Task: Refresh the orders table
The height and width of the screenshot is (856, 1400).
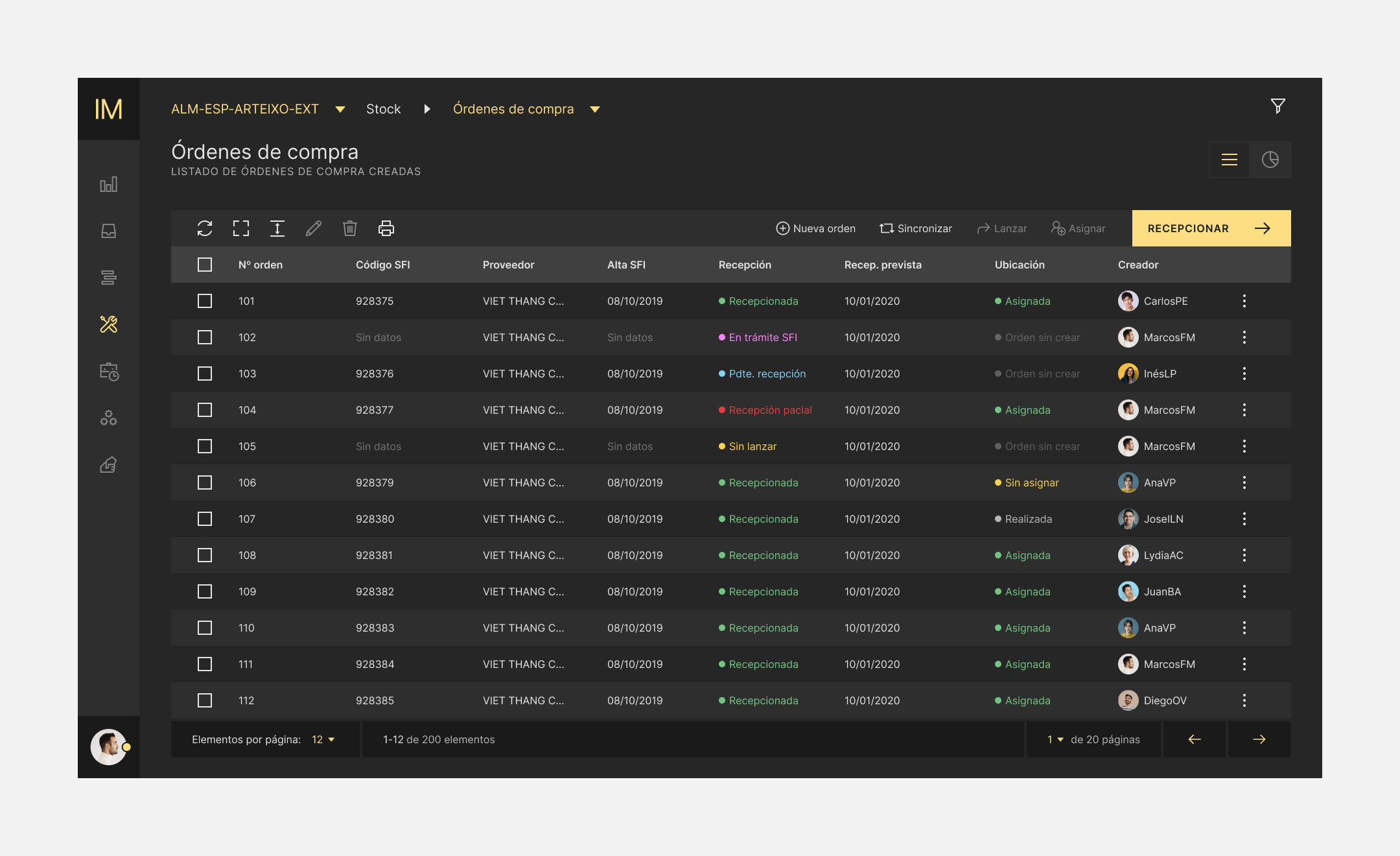Action: pyautogui.click(x=205, y=228)
